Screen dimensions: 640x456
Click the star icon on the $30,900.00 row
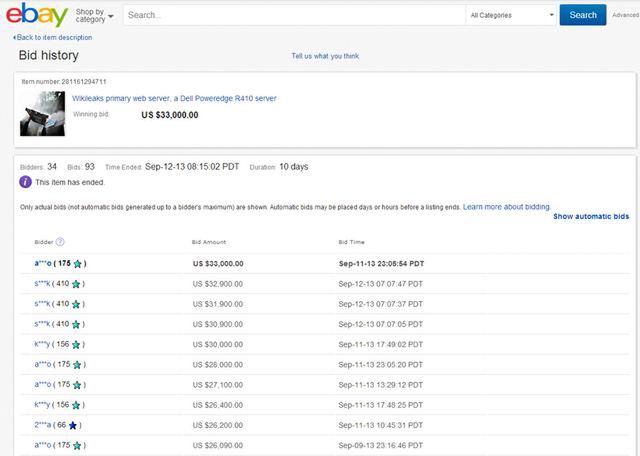[76, 325]
